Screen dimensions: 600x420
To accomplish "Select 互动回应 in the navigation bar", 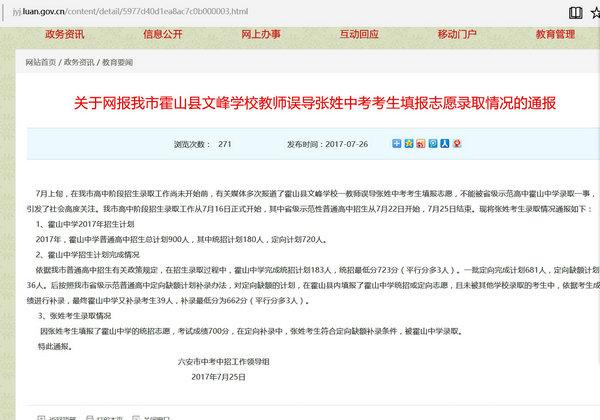I will [x=358, y=33].
